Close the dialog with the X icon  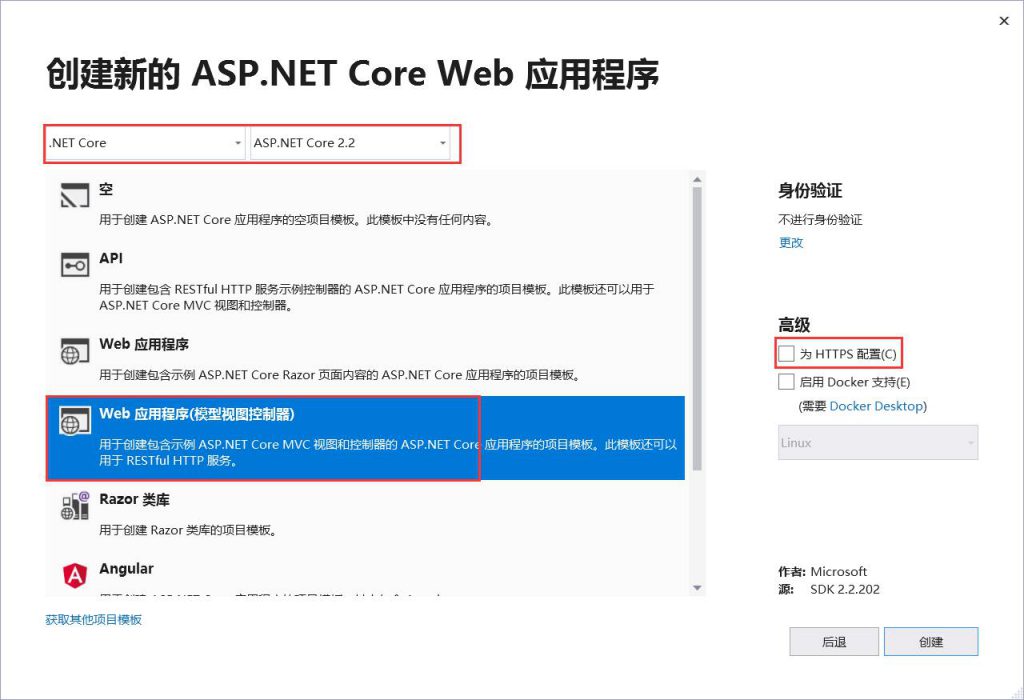1004,21
